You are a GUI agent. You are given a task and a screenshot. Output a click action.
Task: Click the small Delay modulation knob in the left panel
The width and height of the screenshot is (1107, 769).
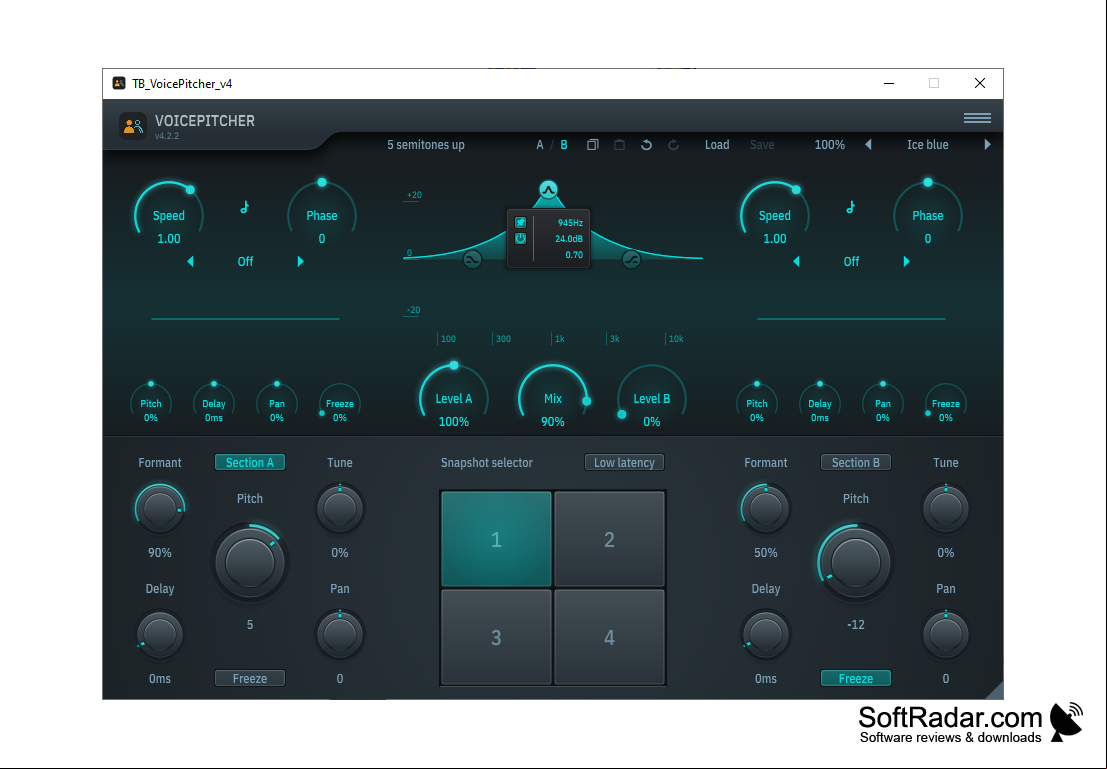[214, 404]
